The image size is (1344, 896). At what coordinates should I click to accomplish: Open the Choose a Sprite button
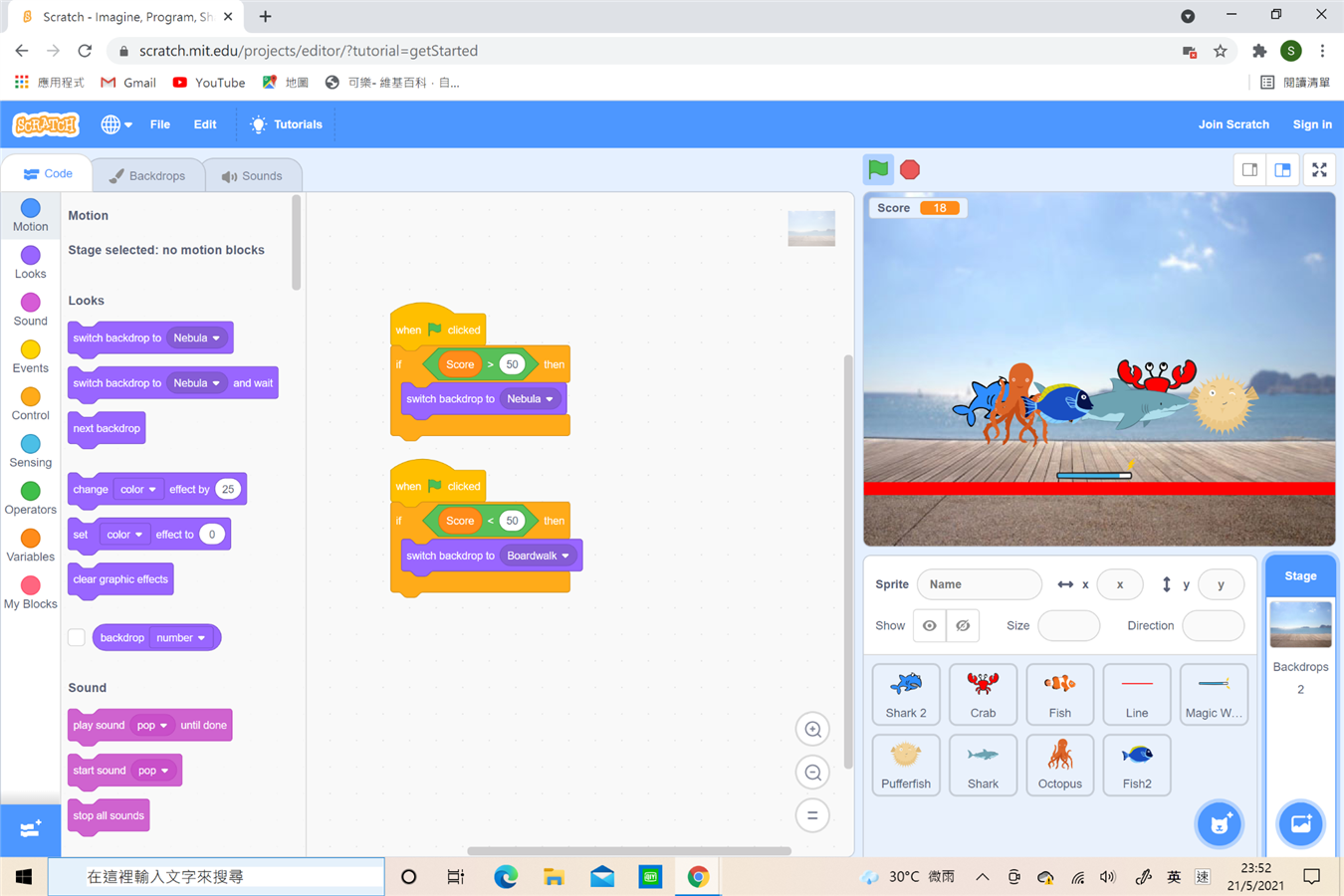coord(1219,824)
